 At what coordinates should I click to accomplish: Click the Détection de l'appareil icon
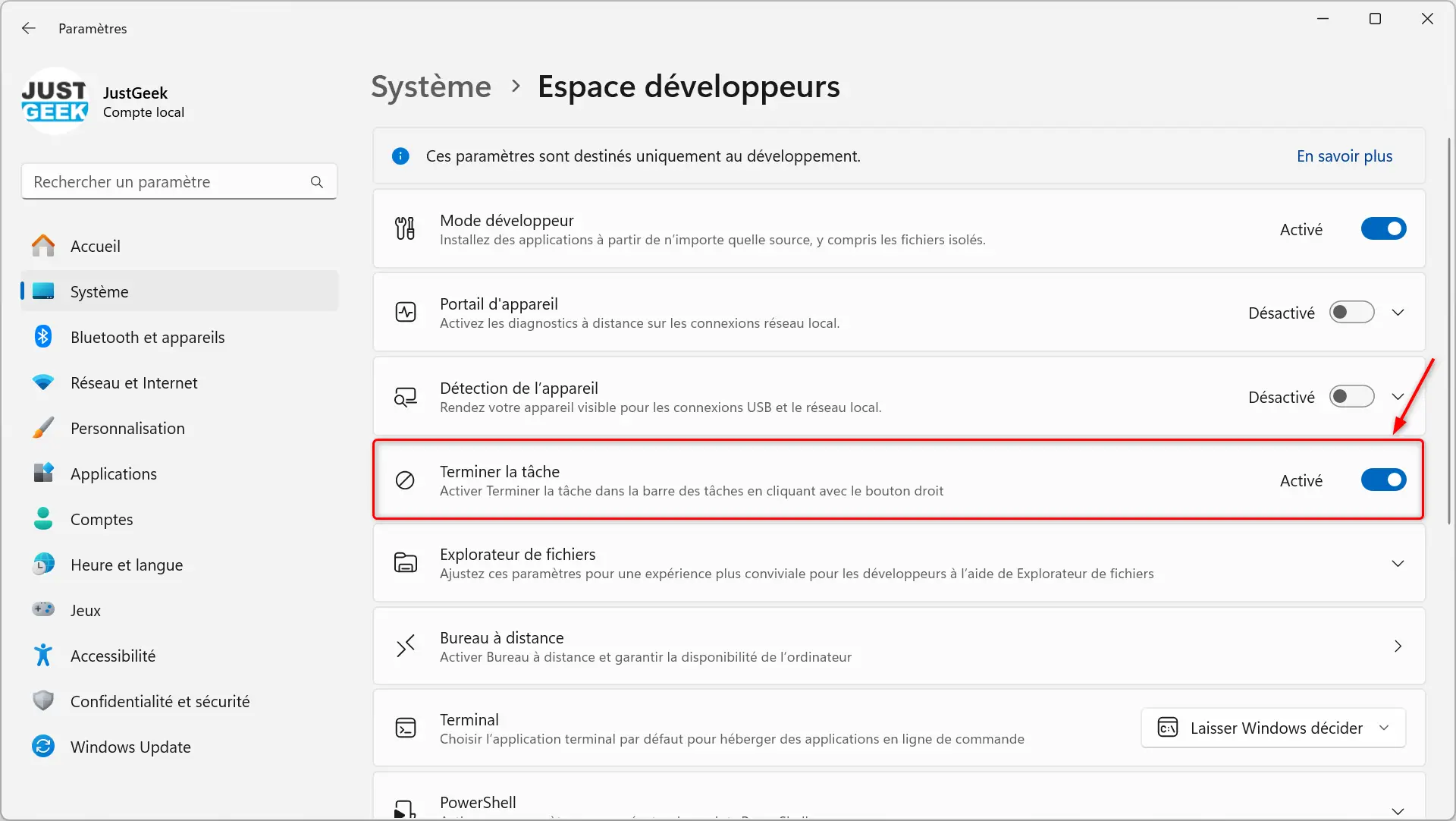coord(406,397)
